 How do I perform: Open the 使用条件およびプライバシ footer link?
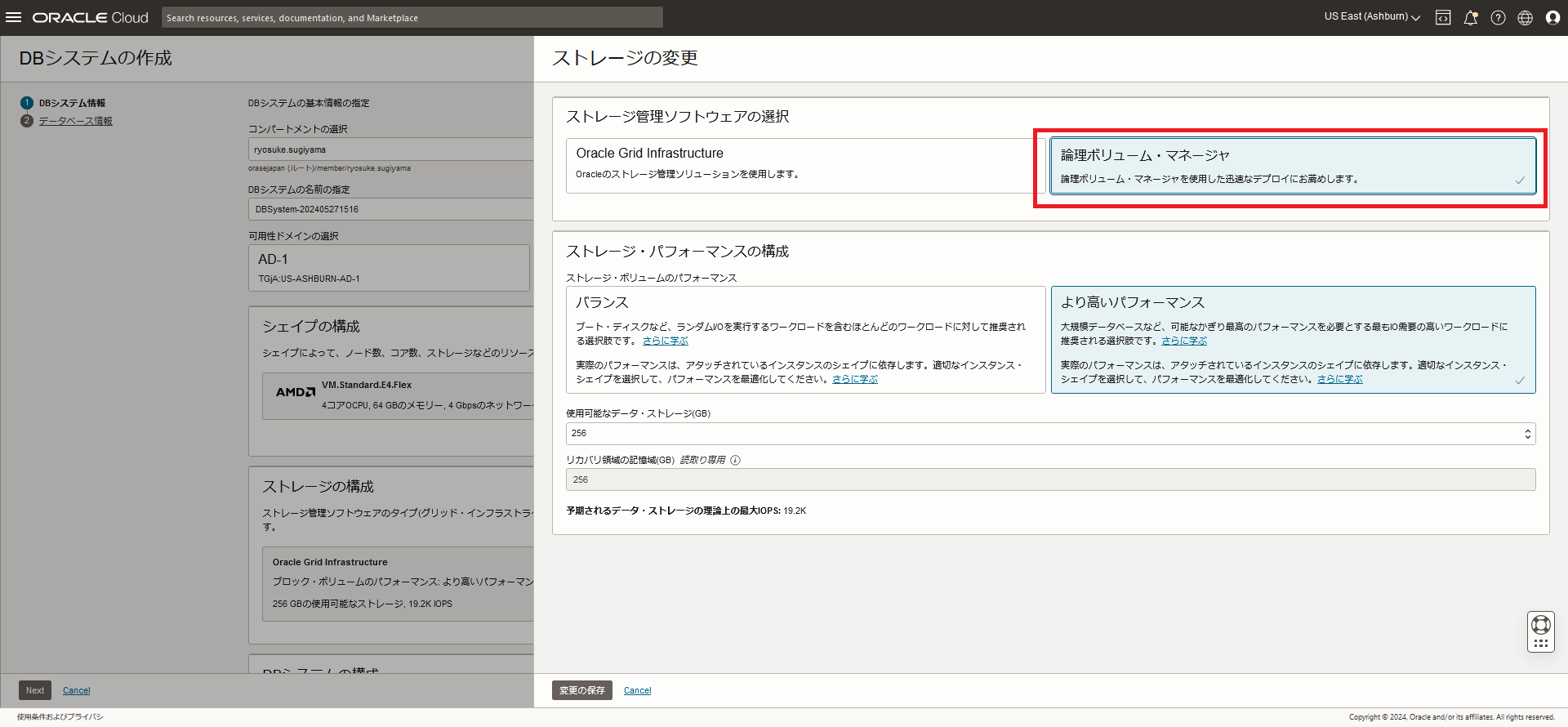(x=60, y=717)
